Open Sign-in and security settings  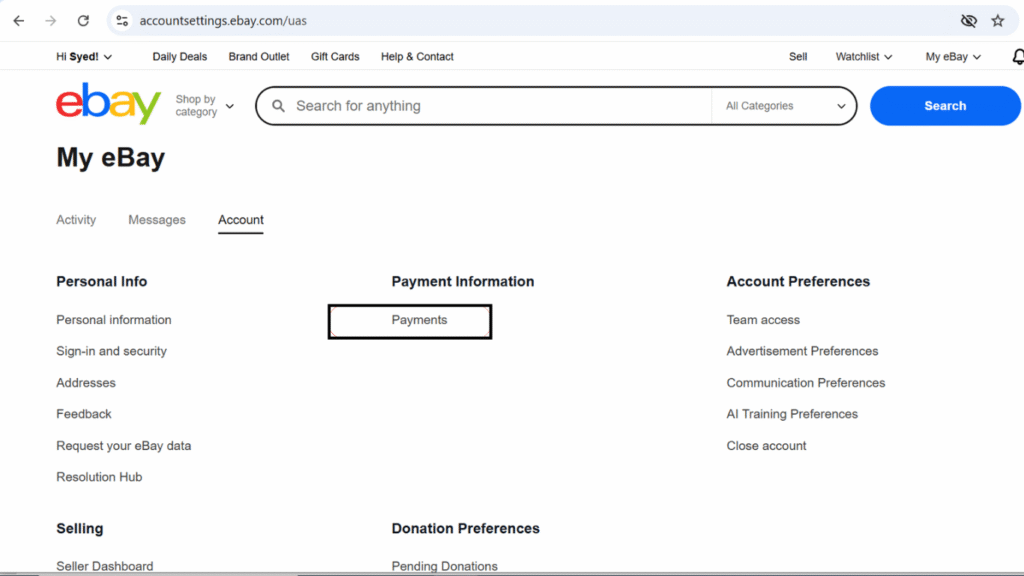tap(111, 351)
